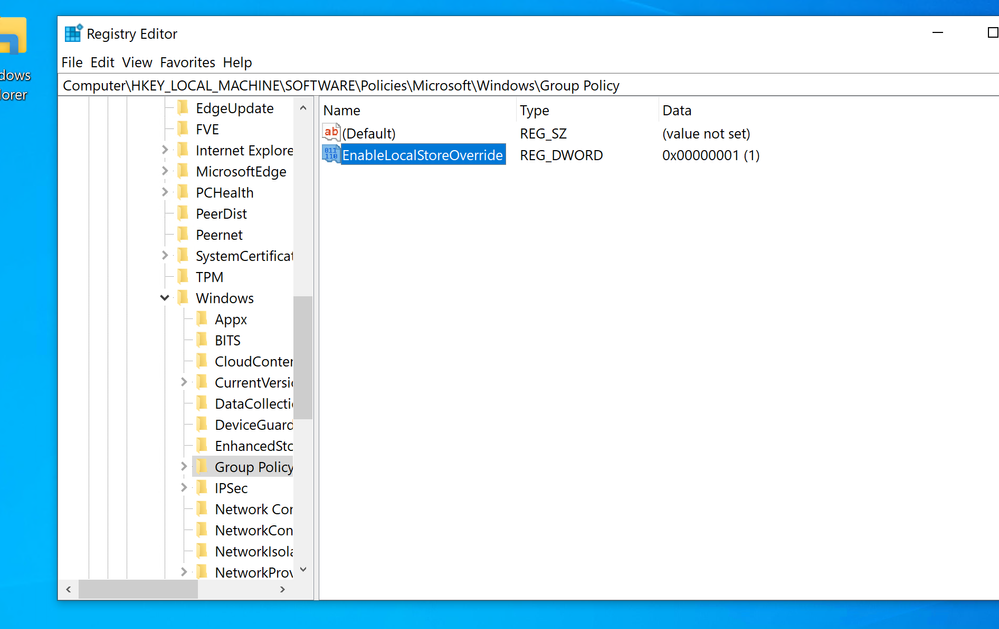
Task: Click the REG_DWORD type cell
Action: click(x=561, y=155)
